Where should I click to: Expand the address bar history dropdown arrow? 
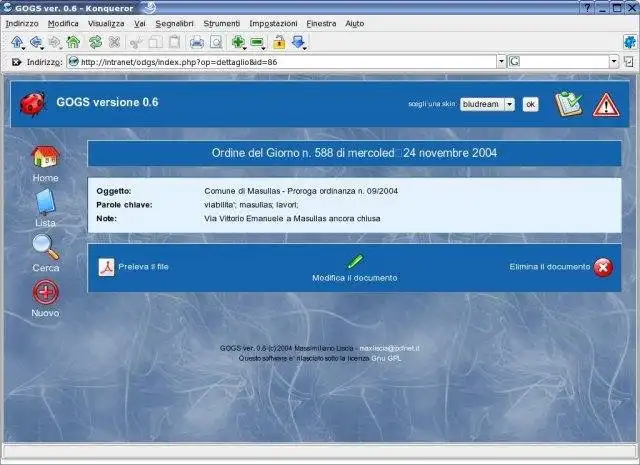501,62
